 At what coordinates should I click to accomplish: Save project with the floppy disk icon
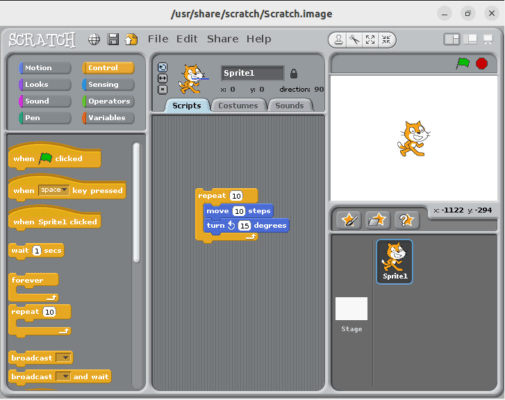point(113,39)
